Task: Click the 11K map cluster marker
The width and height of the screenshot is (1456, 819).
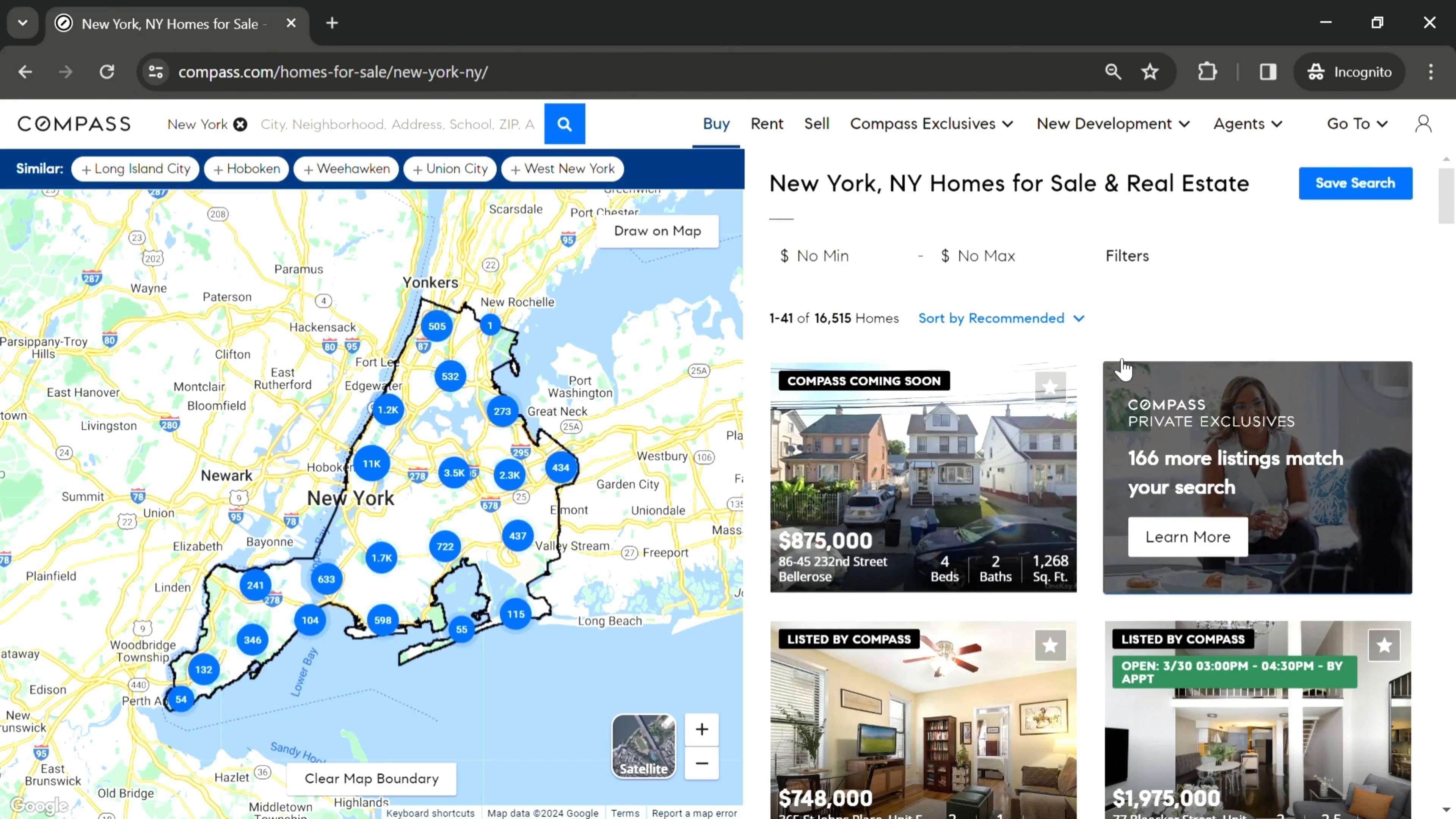Action: pyautogui.click(x=371, y=463)
